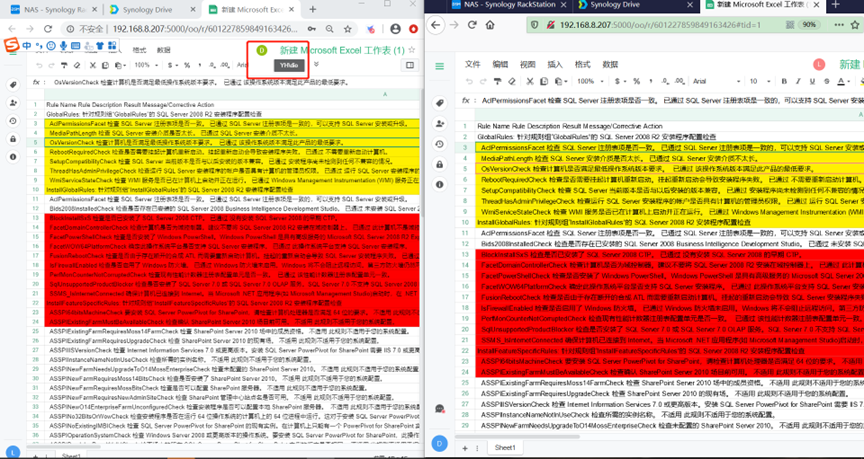Image resolution: width=864 pixels, height=459 pixels.
Task: Click the cut scissors icon in the left window
Action: (x=93, y=65)
